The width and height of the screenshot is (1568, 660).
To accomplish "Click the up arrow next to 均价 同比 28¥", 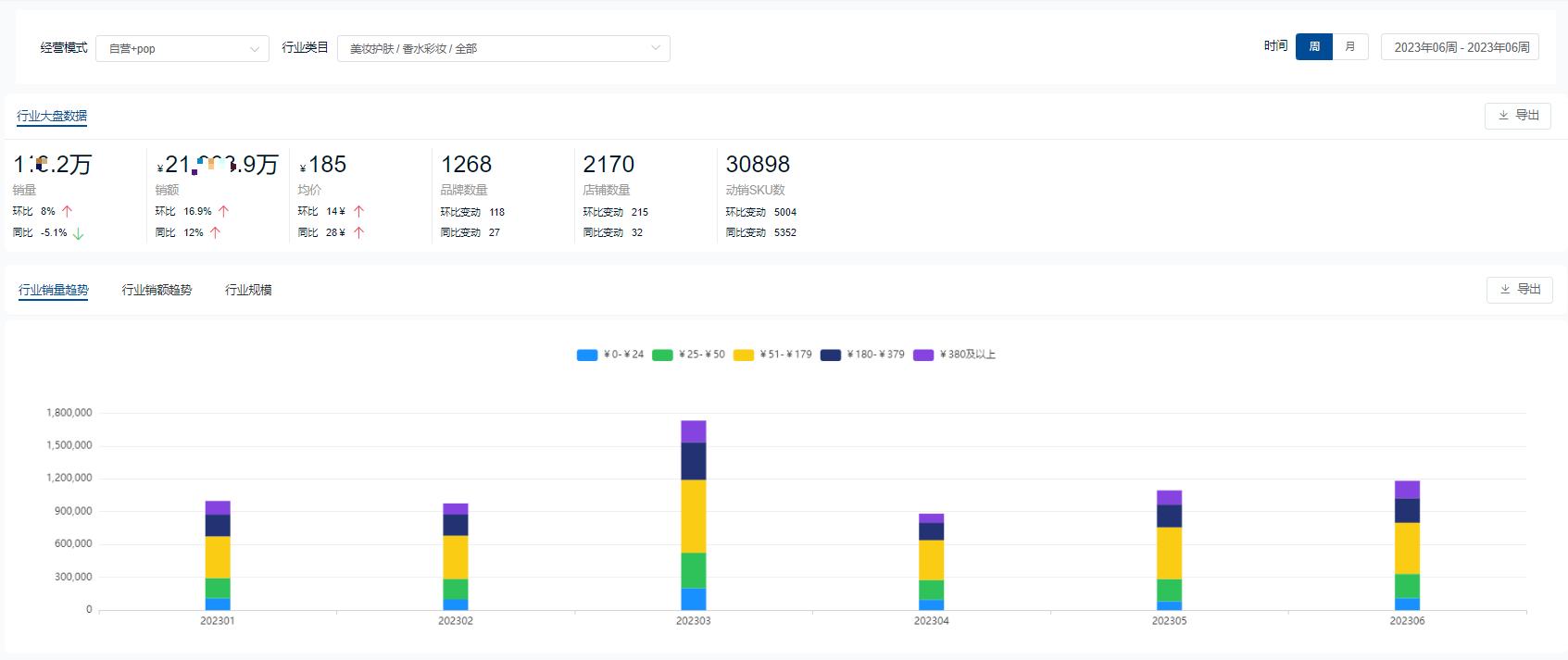I will pos(358,232).
